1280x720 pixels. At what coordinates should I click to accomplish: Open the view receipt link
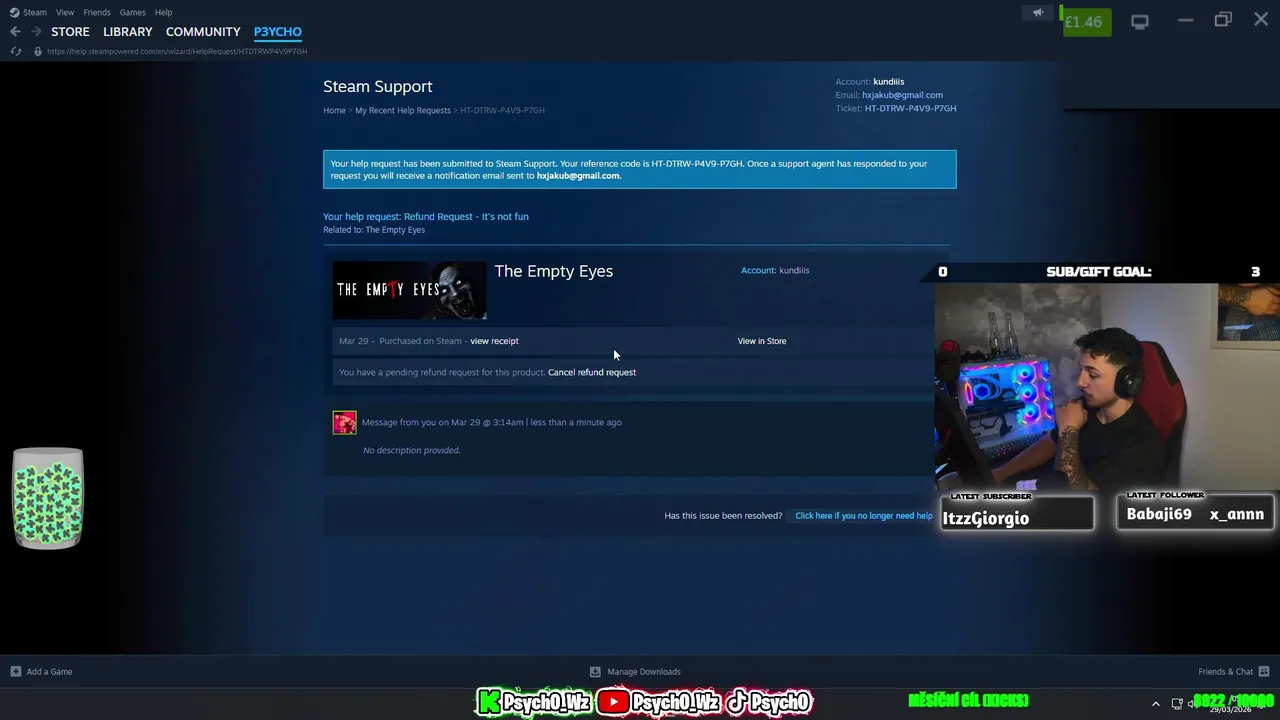[x=494, y=341]
